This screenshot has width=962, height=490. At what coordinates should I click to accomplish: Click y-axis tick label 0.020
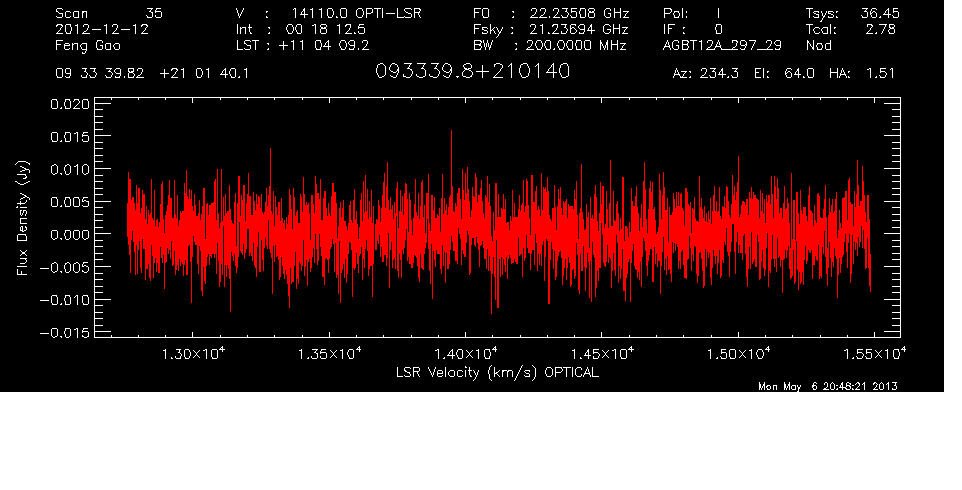(69, 104)
